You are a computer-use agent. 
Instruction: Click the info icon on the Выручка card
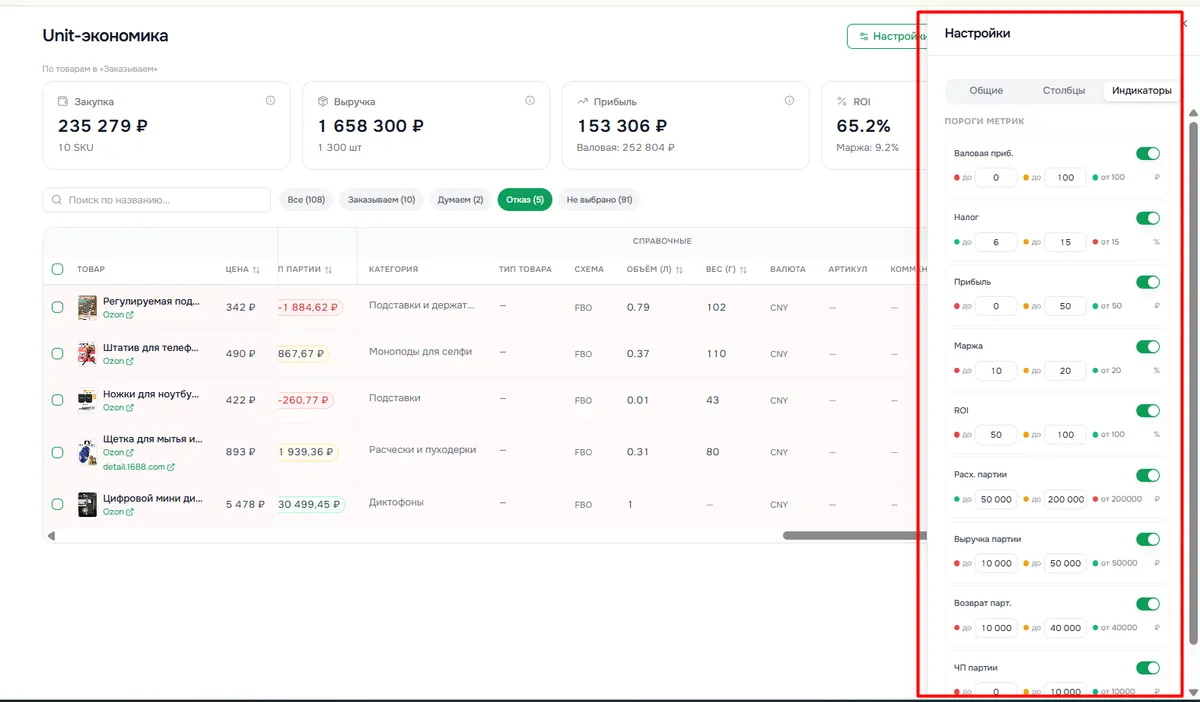click(530, 101)
